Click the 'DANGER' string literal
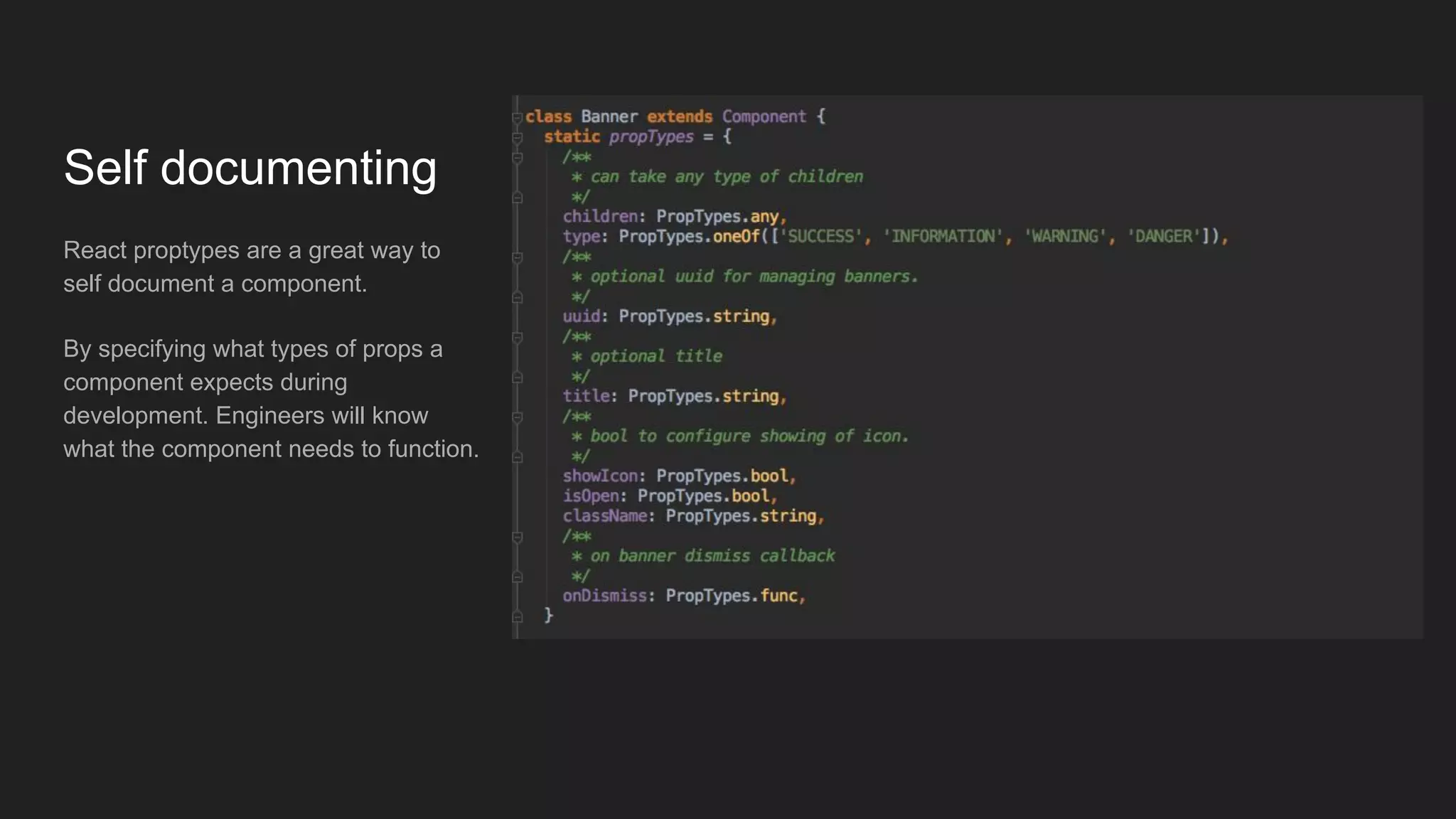Viewport: 1456px width, 819px height. tap(1164, 236)
